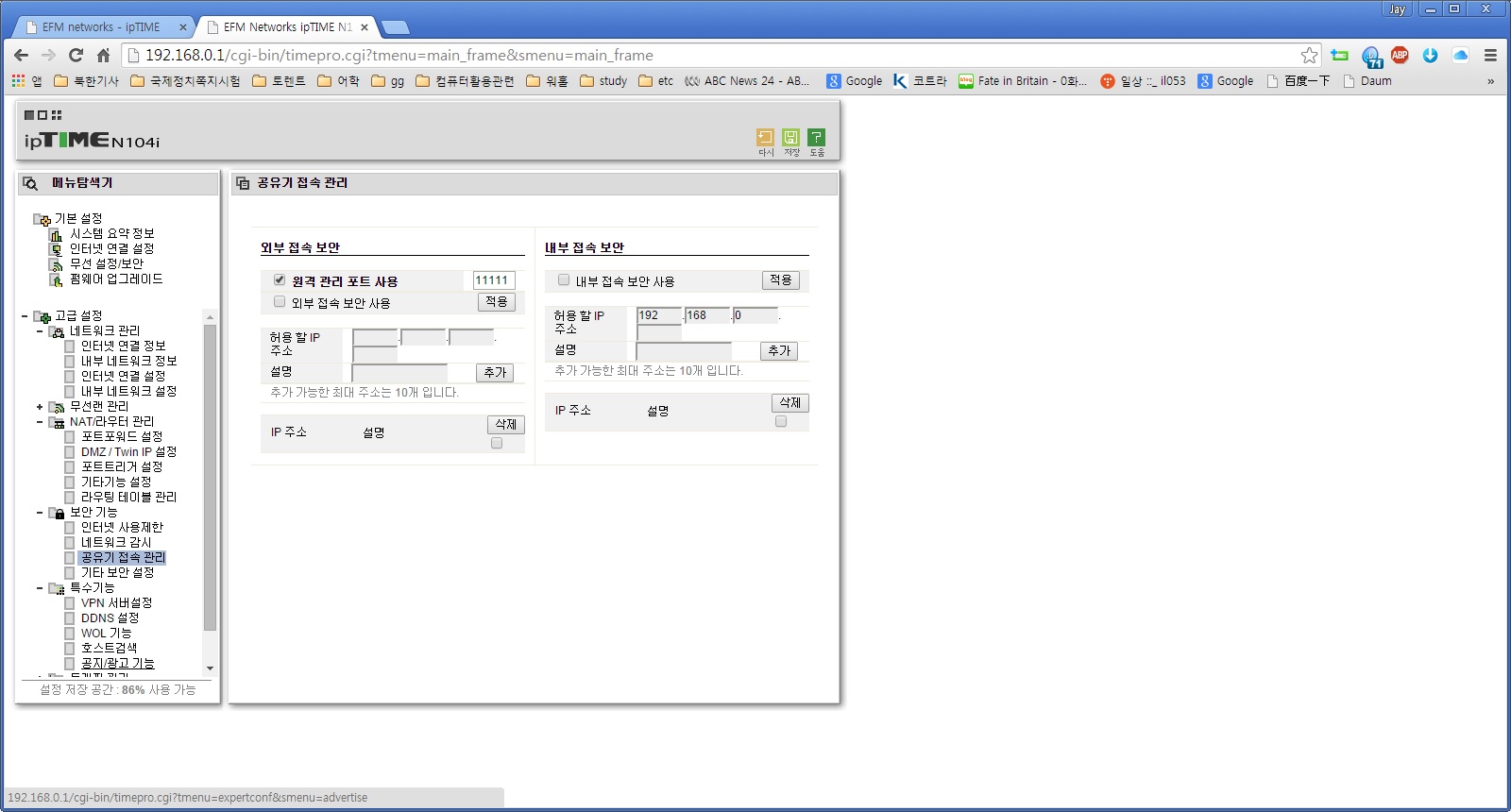The image size is (1511, 812).
Task: Enable 내부 접속 보안 사용 checkbox
Action: click(564, 279)
